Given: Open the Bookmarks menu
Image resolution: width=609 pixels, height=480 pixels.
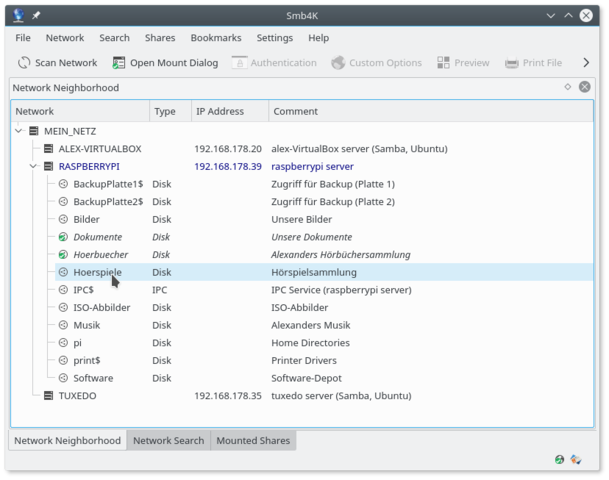Looking at the screenshot, I should [x=216, y=38].
